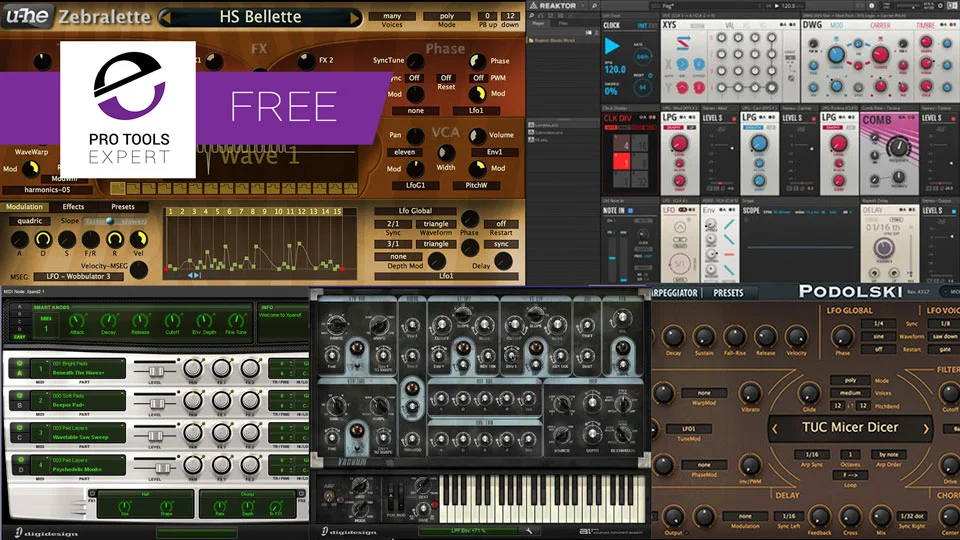The width and height of the screenshot is (960, 540).
Task: Go to next preset in Podolski
Action: point(926,429)
